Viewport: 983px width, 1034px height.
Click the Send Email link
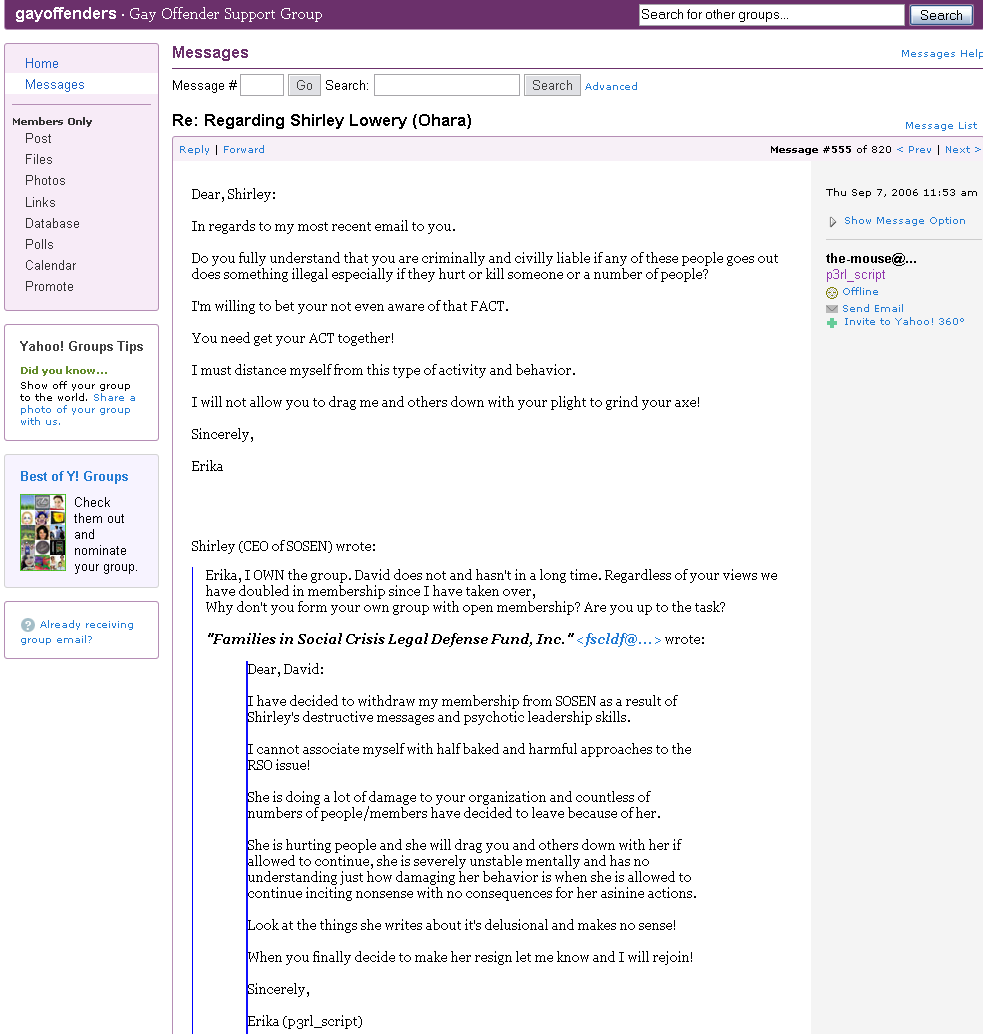[873, 309]
